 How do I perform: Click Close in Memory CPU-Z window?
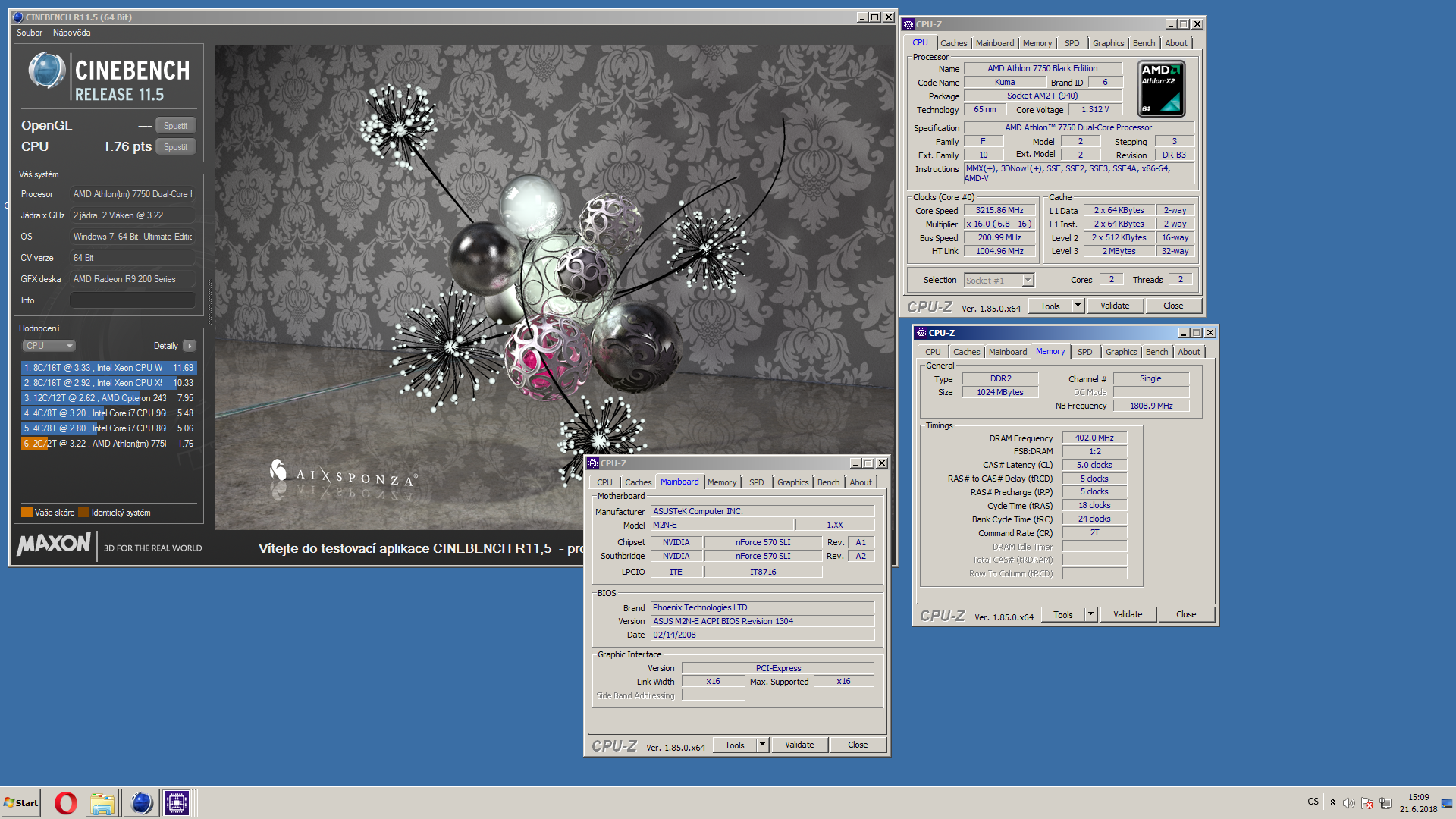tap(1186, 615)
